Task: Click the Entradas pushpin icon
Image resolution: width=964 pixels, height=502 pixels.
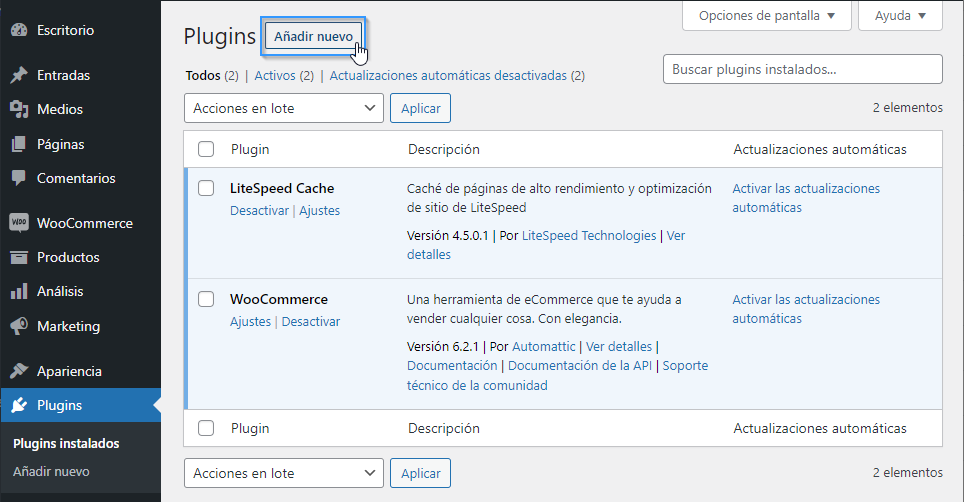Action: [19, 75]
